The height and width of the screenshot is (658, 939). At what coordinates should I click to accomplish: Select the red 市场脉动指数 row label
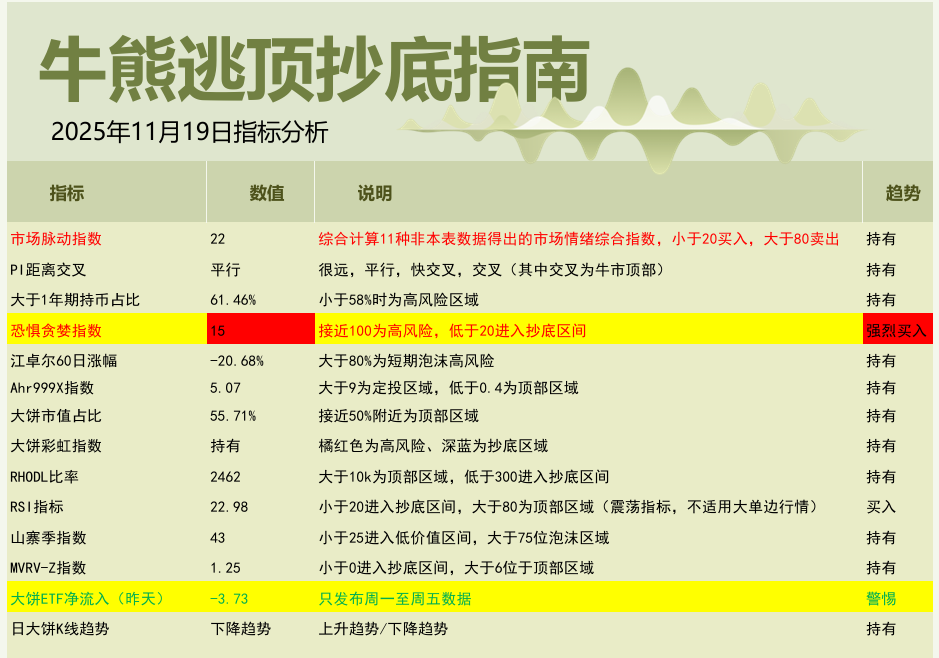56,239
